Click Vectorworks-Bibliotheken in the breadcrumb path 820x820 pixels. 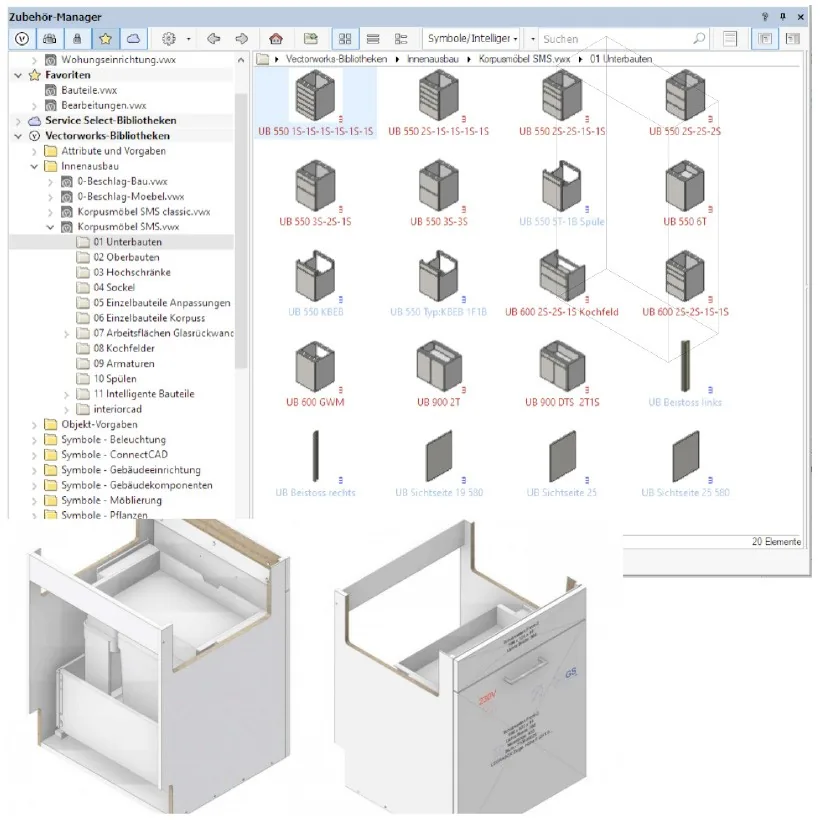tap(336, 59)
